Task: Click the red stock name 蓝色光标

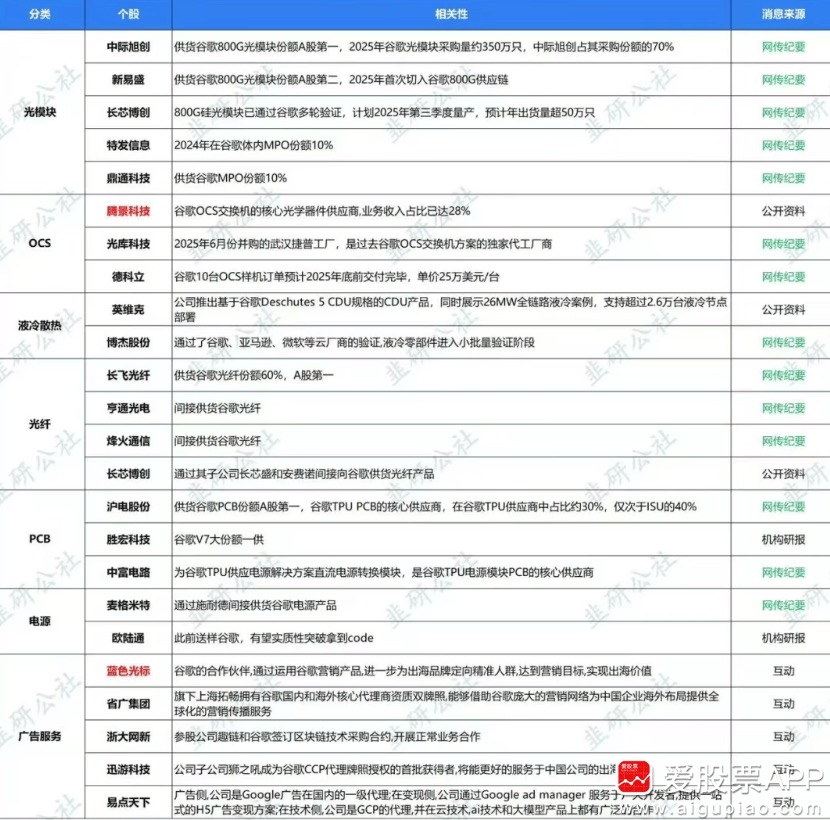Action: [128, 670]
